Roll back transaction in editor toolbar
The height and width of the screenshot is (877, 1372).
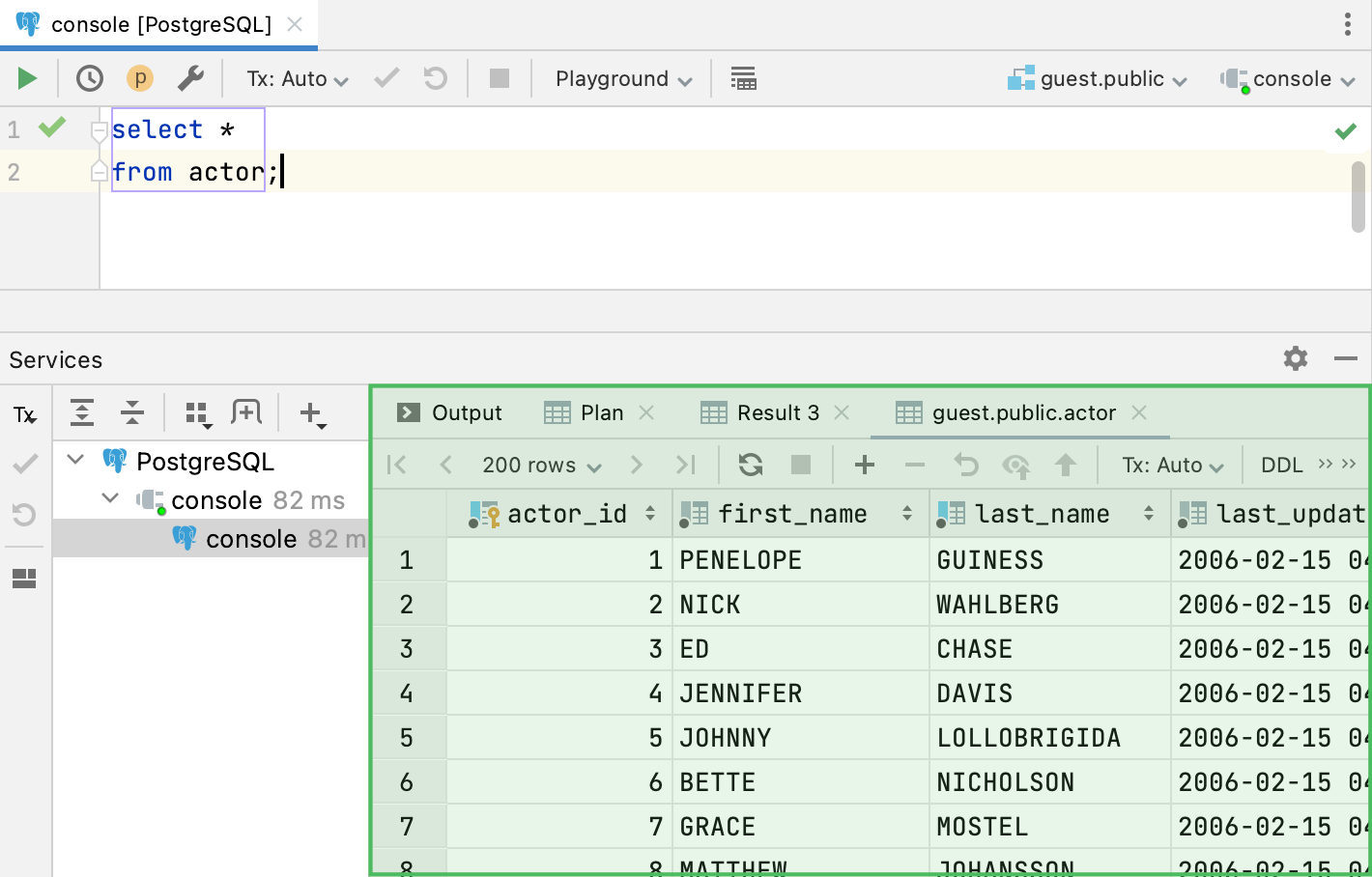click(436, 78)
